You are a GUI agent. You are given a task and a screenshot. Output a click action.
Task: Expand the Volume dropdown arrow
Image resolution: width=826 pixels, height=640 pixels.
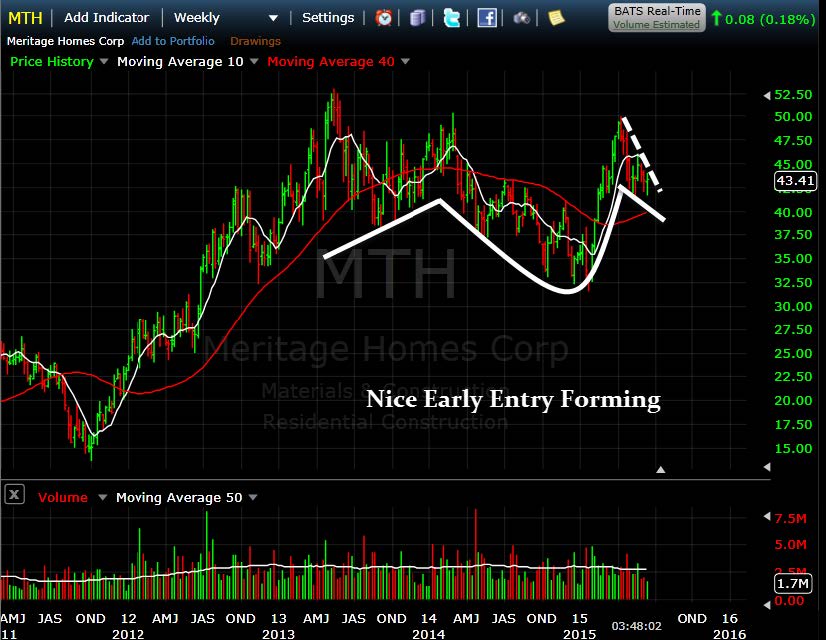(103, 497)
